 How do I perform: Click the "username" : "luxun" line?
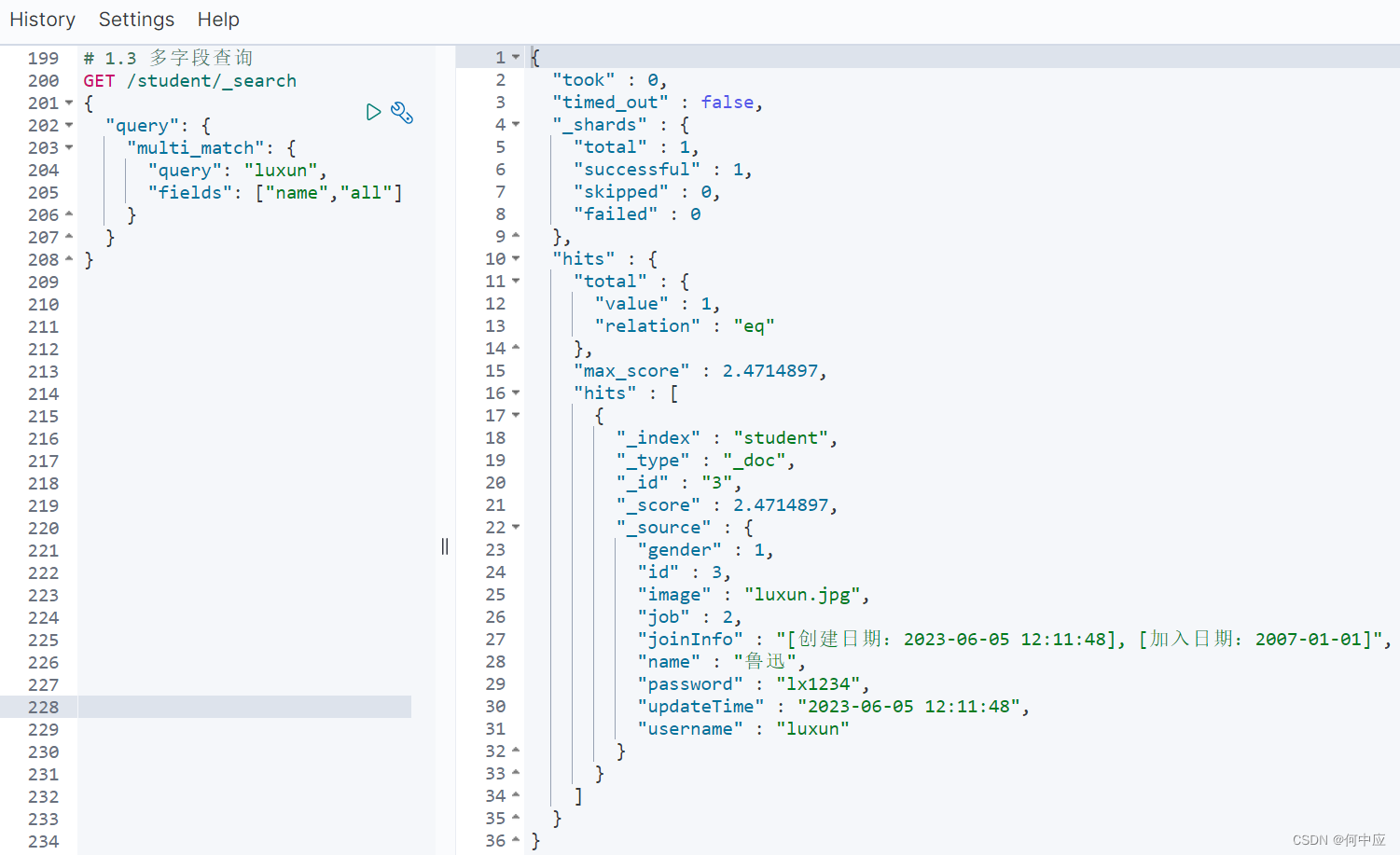point(743,729)
